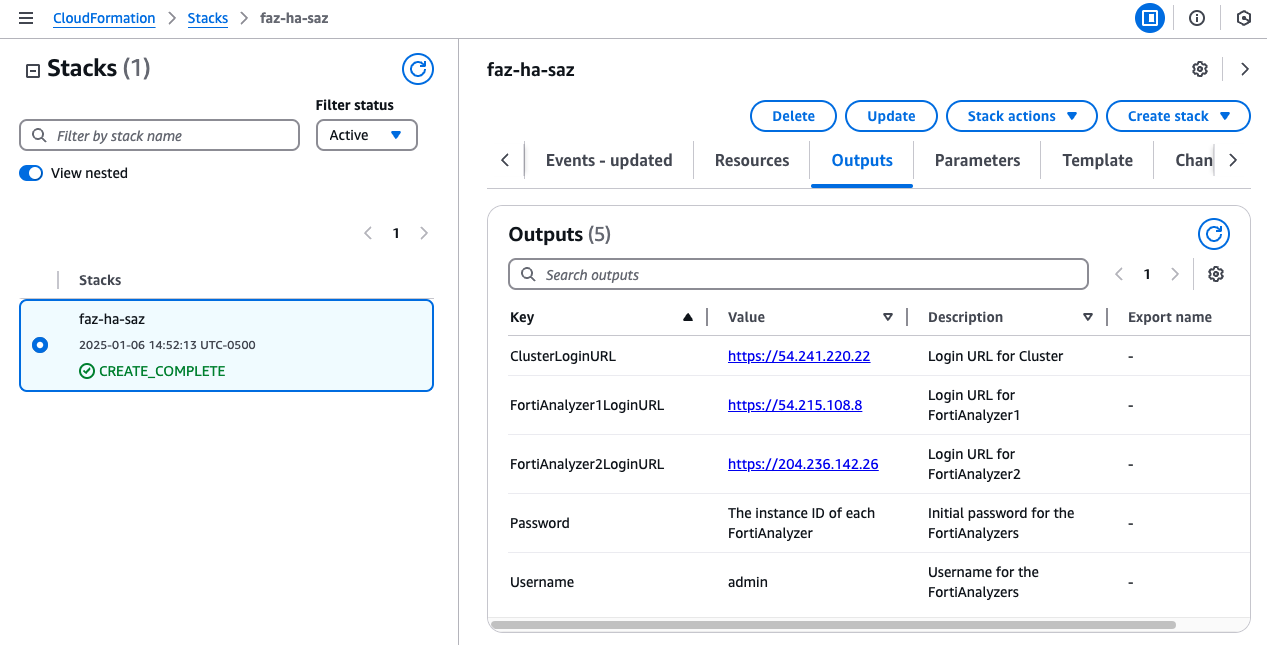
Task: Click the Filter by stack name field
Action: pyautogui.click(x=160, y=135)
